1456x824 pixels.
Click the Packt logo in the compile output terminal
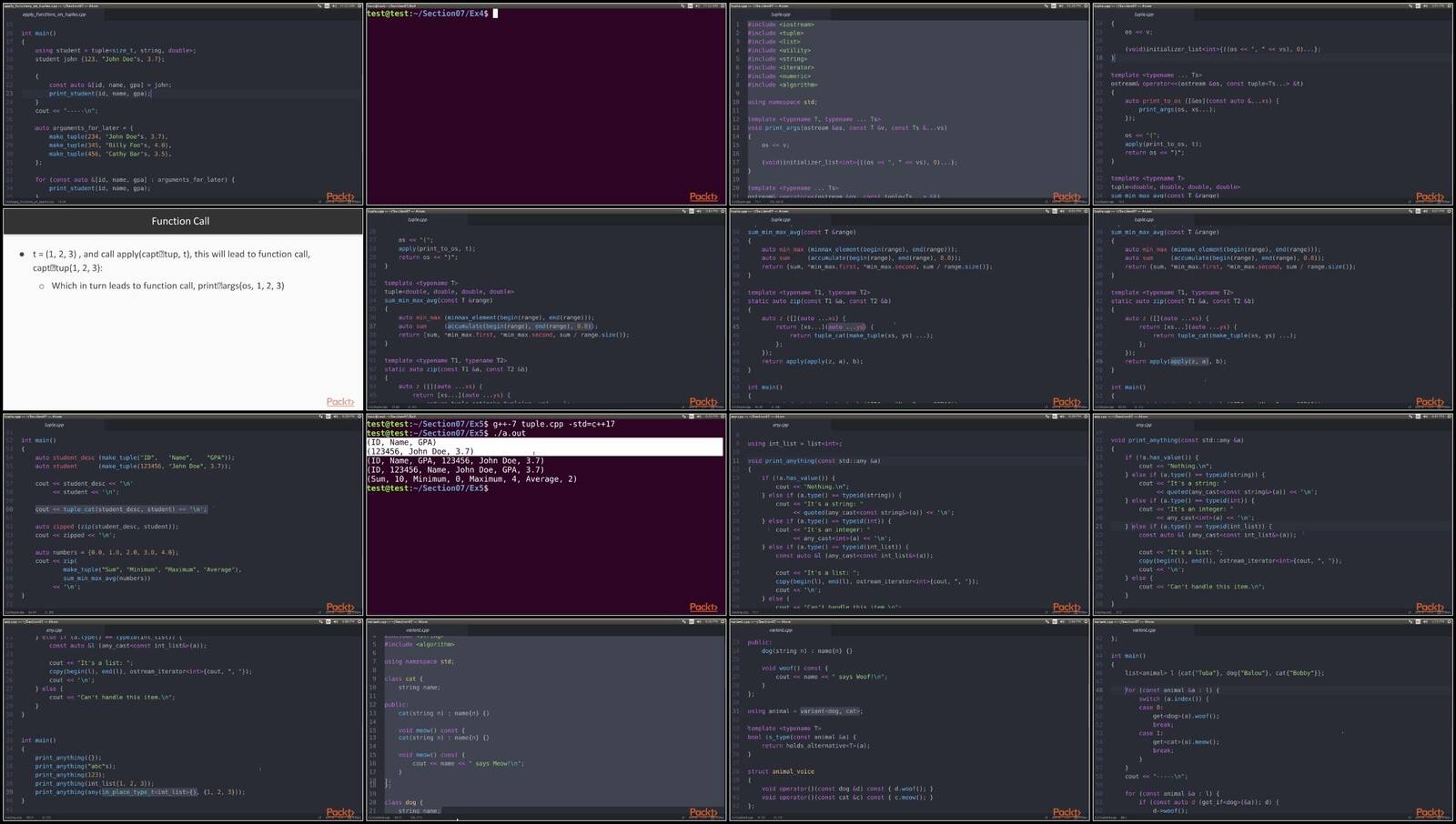click(x=703, y=607)
